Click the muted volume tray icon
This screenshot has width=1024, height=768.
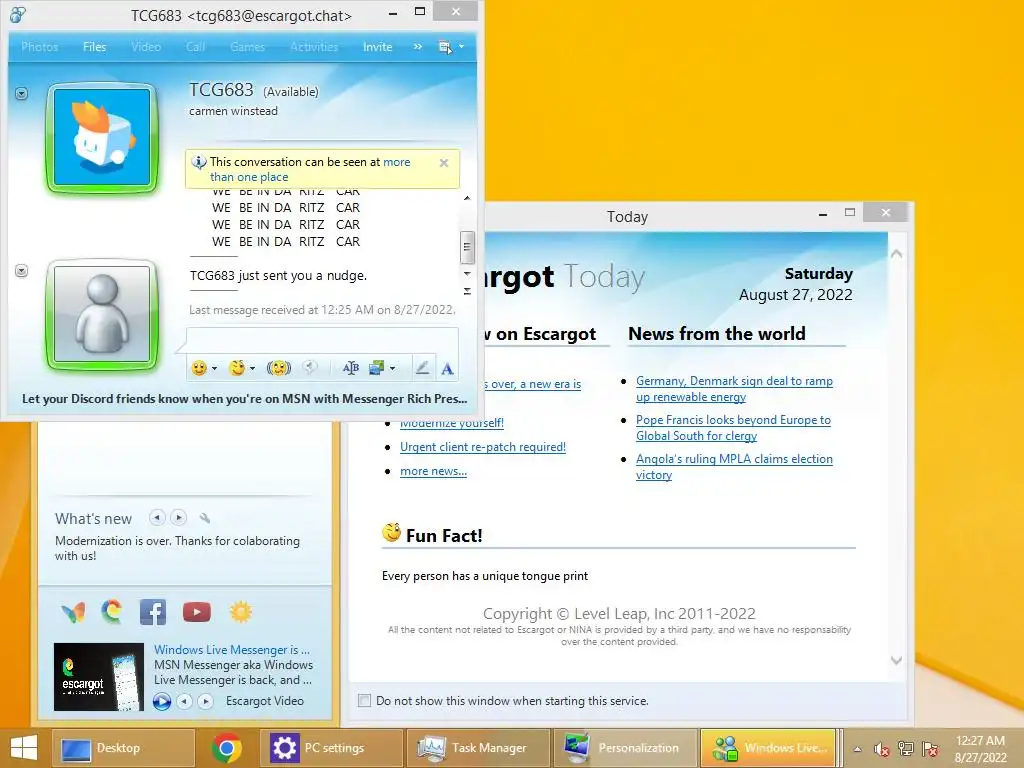[882, 749]
